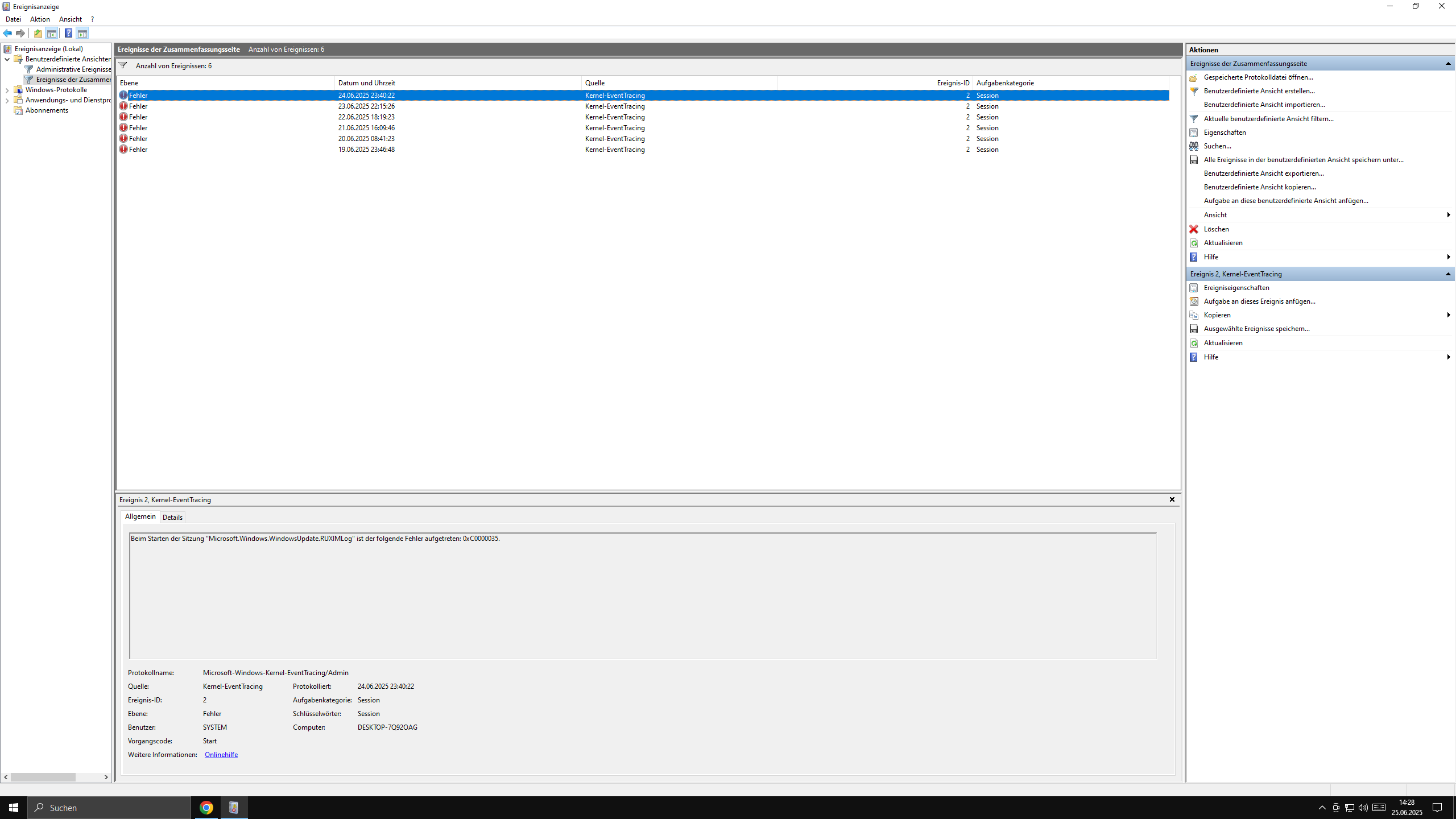Click Aktuelle benutzerdefinierte Ansicht filtern
Screen dimensions: 1456x819
coord(1268,119)
